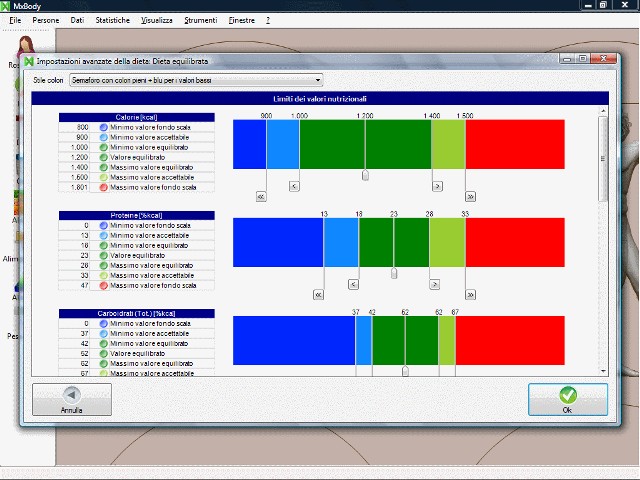The image size is (640, 480).
Task: Click the « handle under Calorie bar
Action: pyautogui.click(x=261, y=197)
